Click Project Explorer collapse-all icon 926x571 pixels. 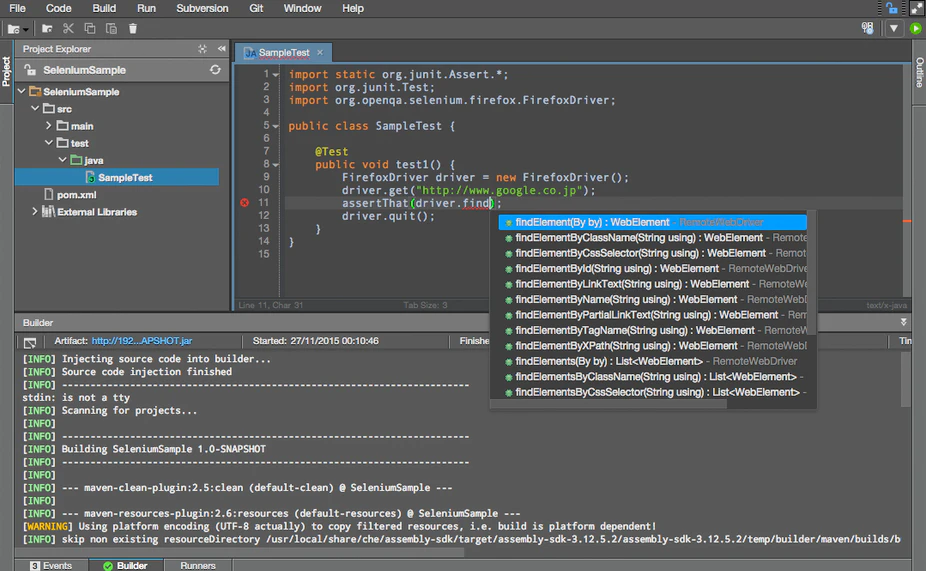203,49
